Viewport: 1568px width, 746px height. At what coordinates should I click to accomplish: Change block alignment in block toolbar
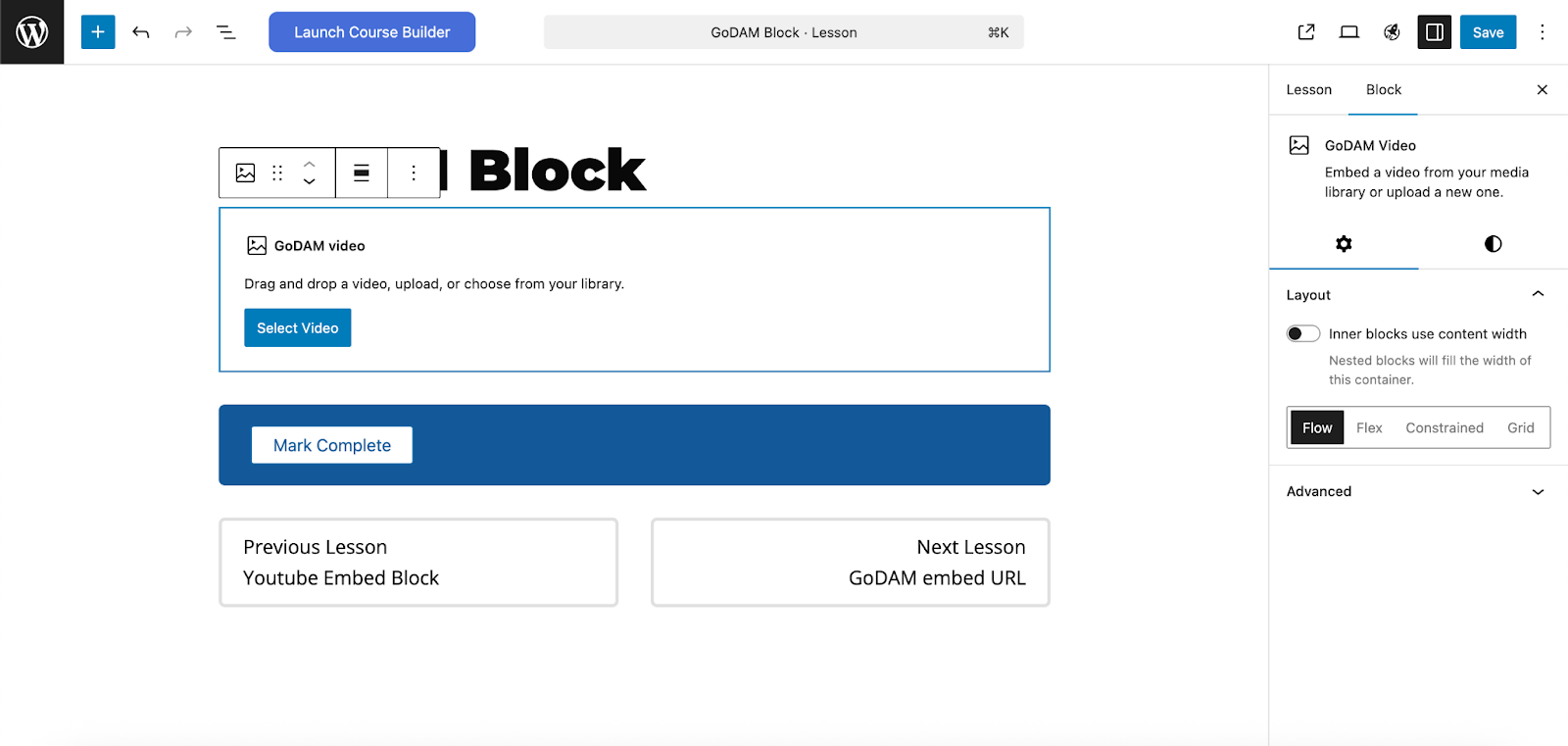click(x=362, y=173)
